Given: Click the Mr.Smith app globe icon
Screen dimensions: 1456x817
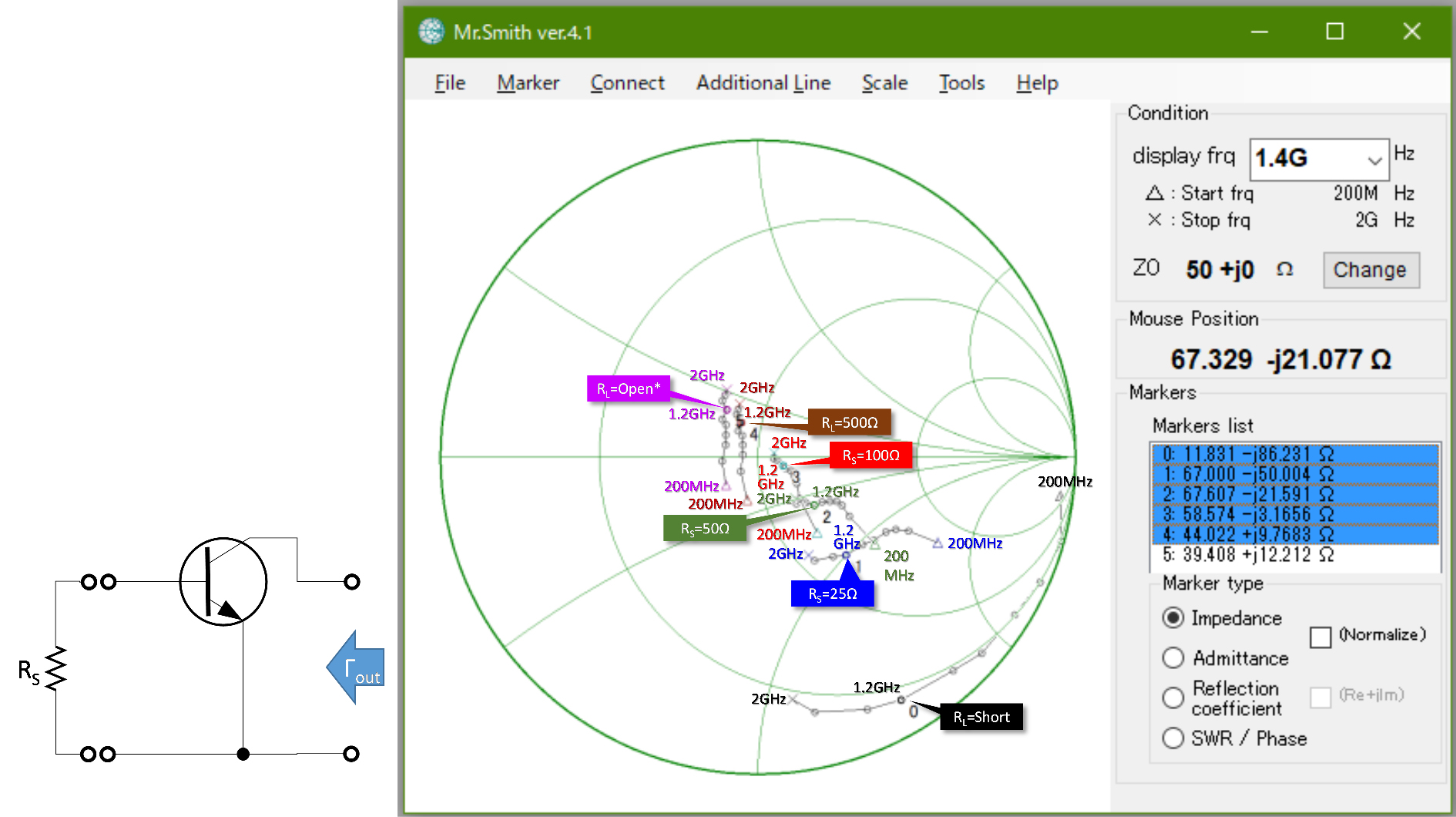Looking at the screenshot, I should point(431,32).
